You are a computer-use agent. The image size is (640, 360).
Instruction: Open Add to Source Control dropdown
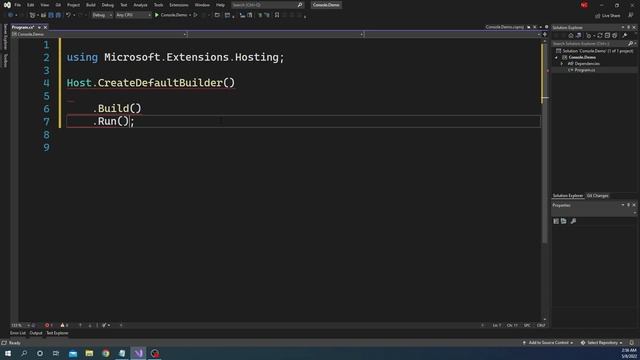pos(548,343)
